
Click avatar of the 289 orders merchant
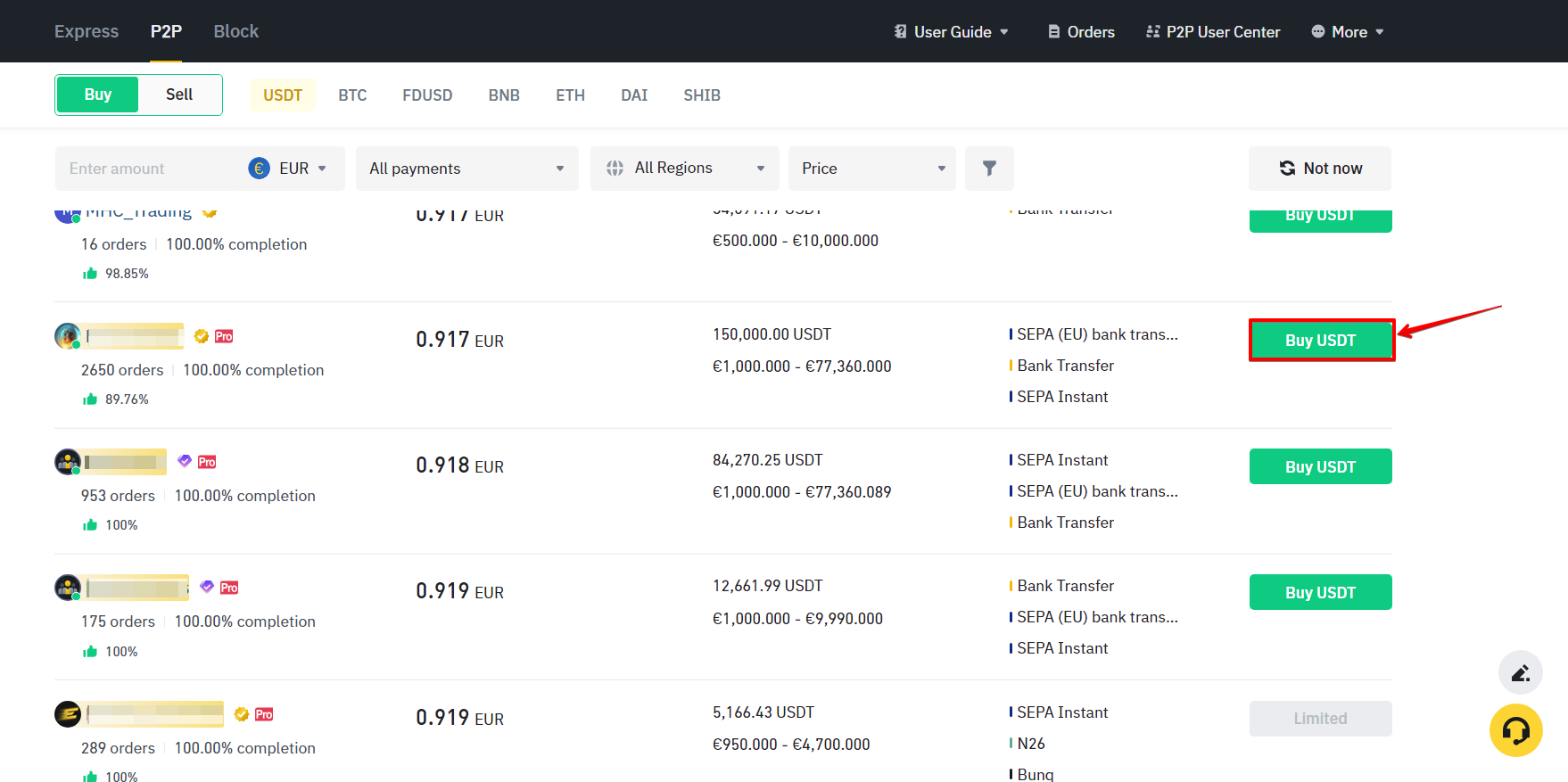coord(68,714)
